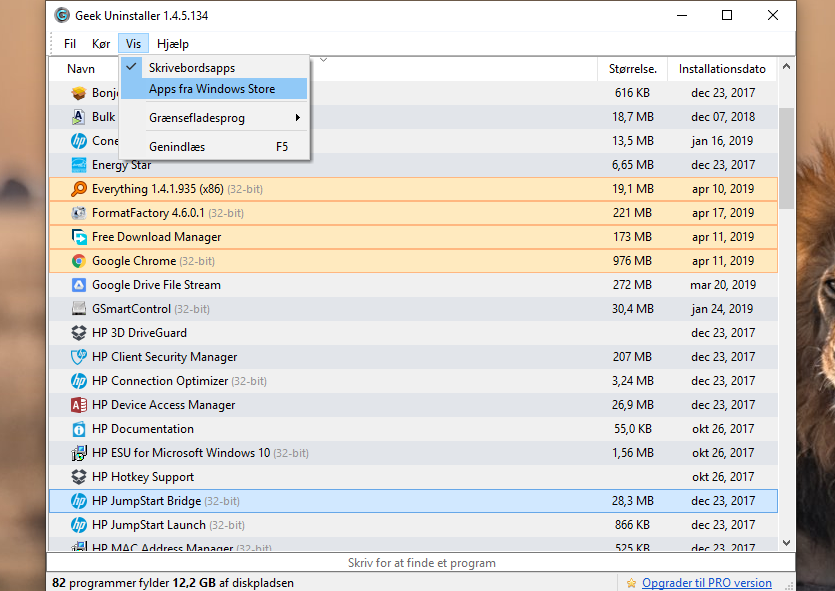Click the Opgrader til PRO version link
This screenshot has height=591, width=835.
pos(706,583)
